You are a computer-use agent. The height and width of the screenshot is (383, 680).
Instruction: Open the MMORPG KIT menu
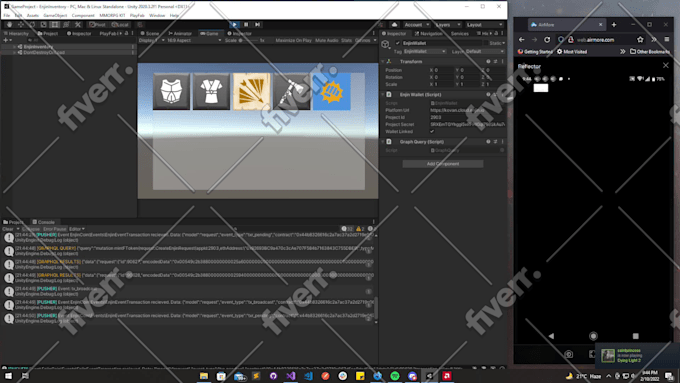tap(112, 15)
